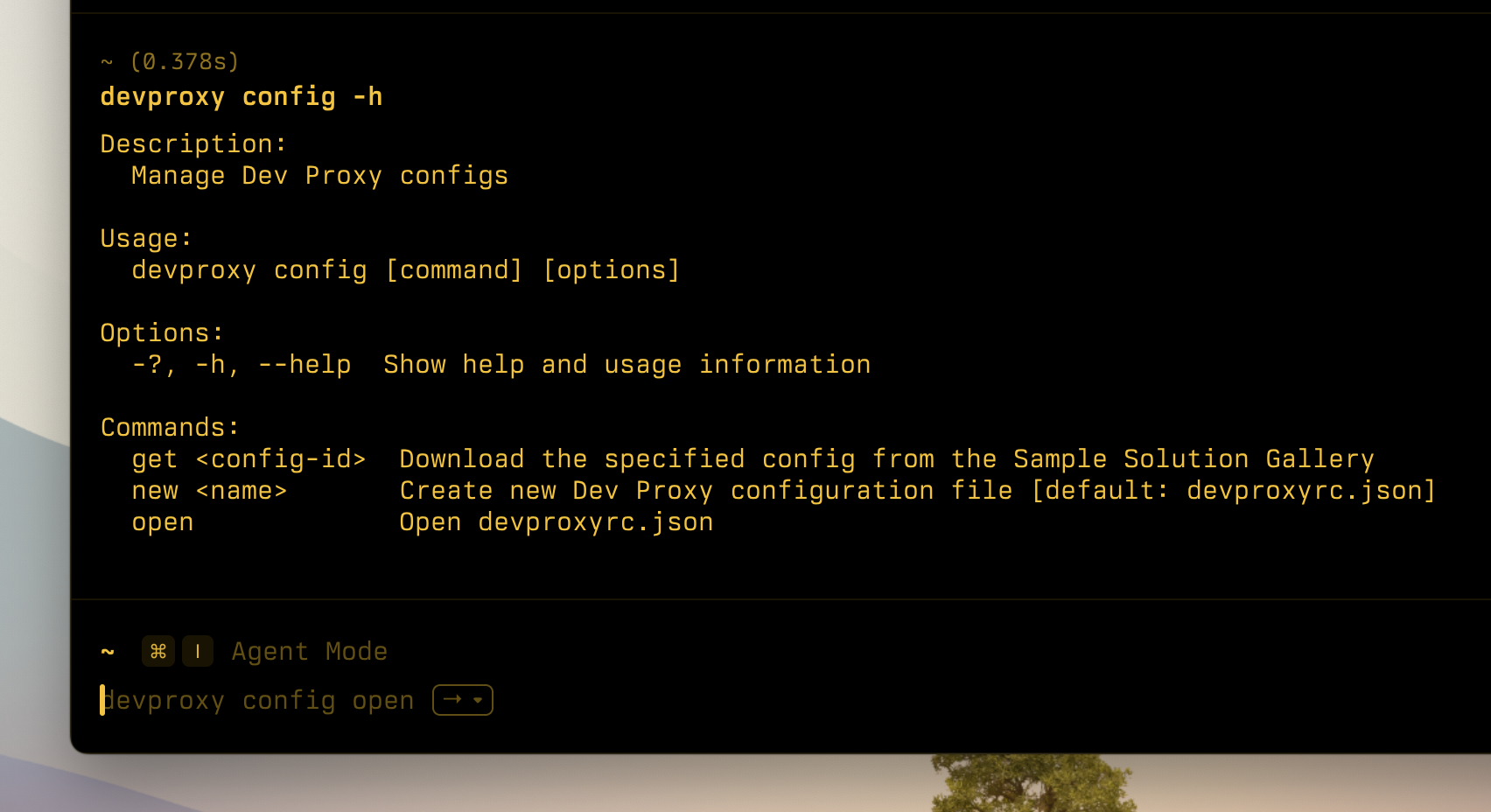Image resolution: width=1491 pixels, height=812 pixels.
Task: Select the devproxy config -h command header
Action: point(241,96)
